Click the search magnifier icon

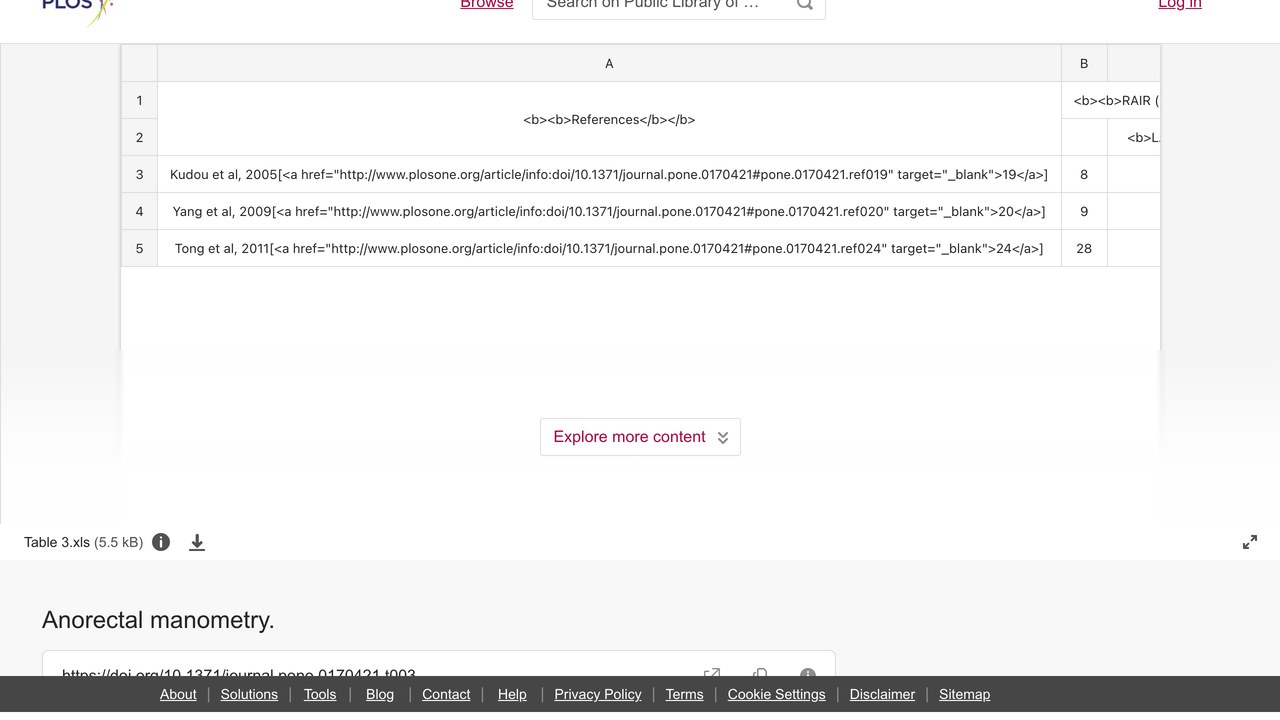coord(805,4)
